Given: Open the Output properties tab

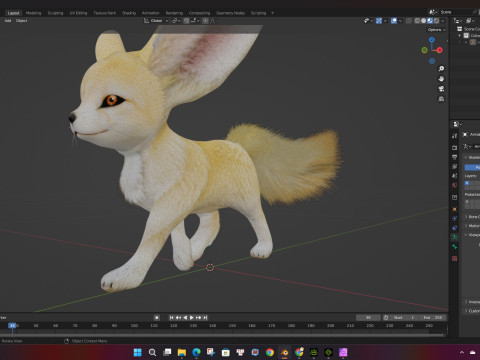Looking at the screenshot, I should (455, 157).
